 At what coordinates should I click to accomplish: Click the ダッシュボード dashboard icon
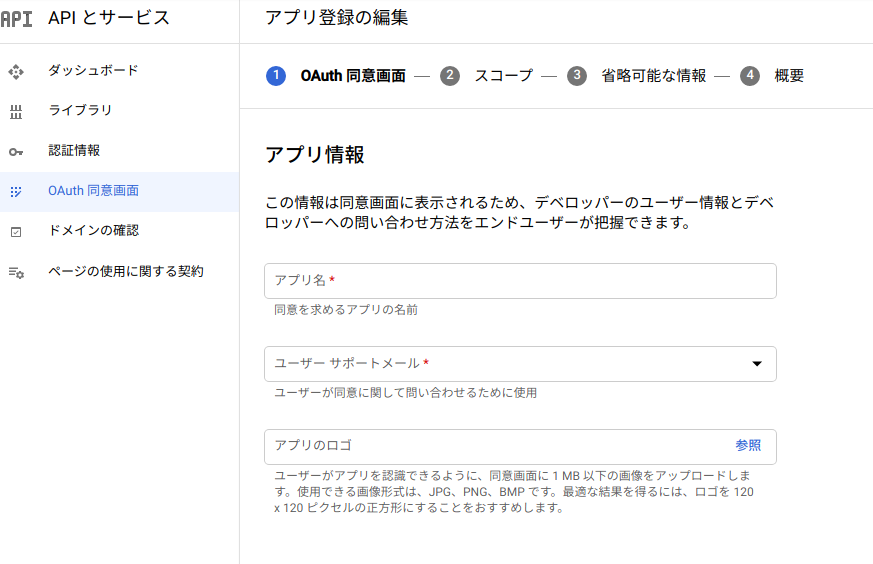pyautogui.click(x=16, y=72)
